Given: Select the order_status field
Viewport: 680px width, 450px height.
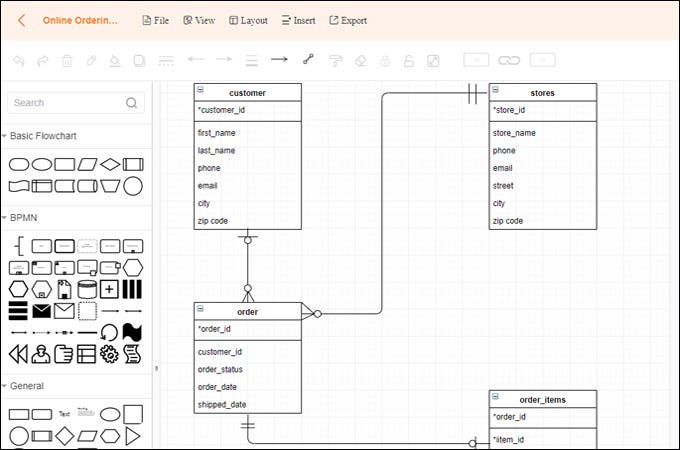Looking at the screenshot, I should point(248,369).
